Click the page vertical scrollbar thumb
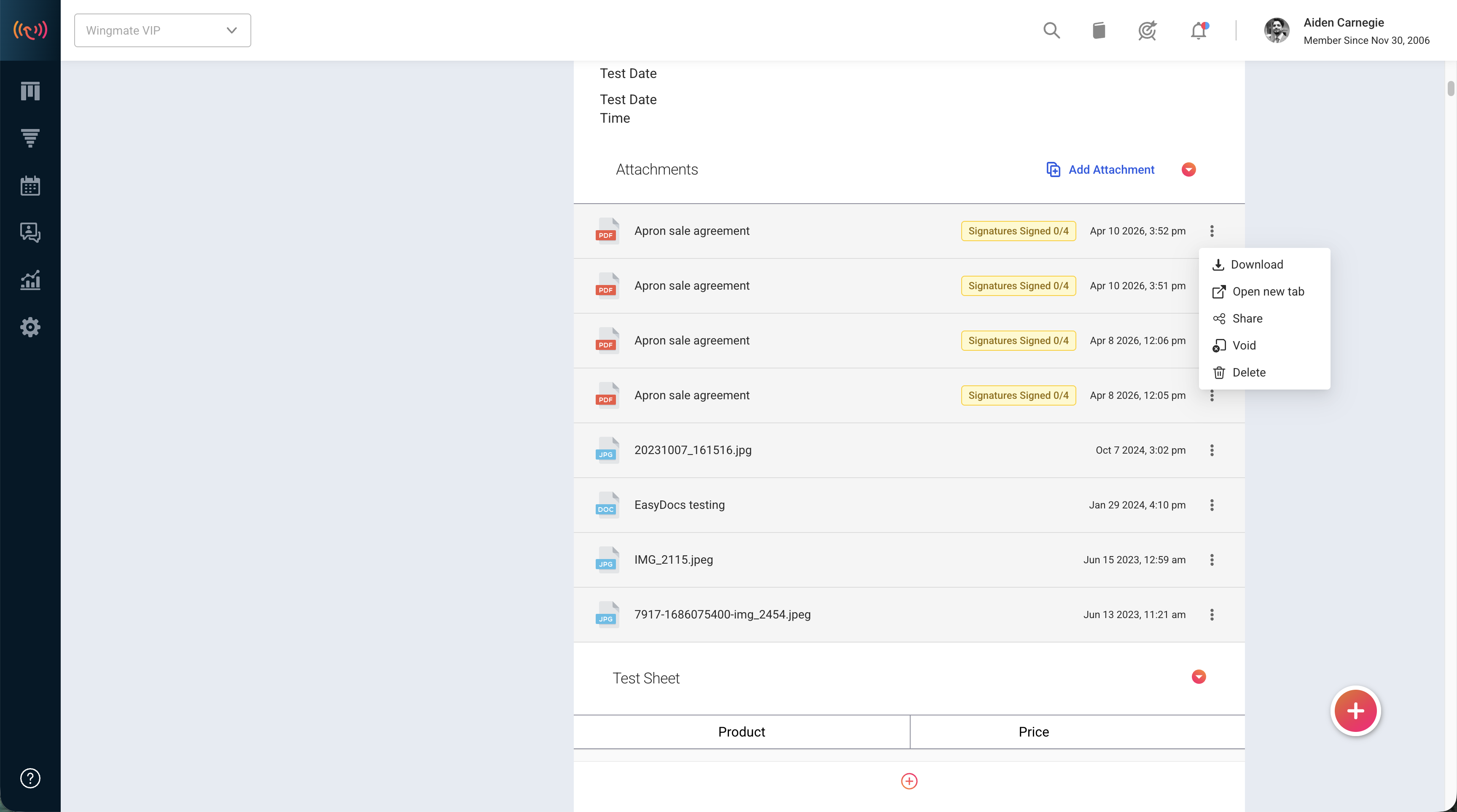 pos(1450,89)
